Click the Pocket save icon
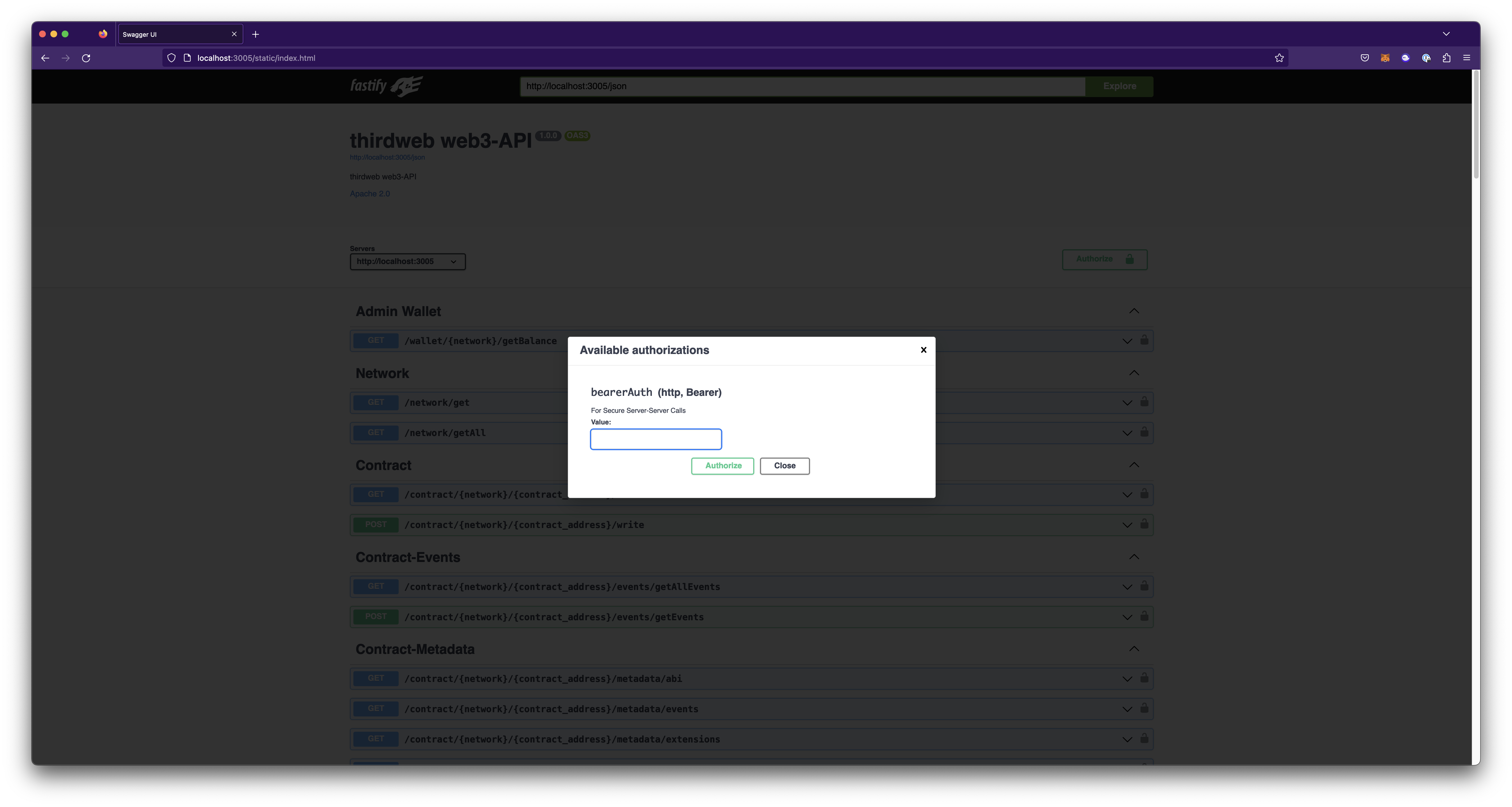1512x807 pixels. [x=1365, y=58]
